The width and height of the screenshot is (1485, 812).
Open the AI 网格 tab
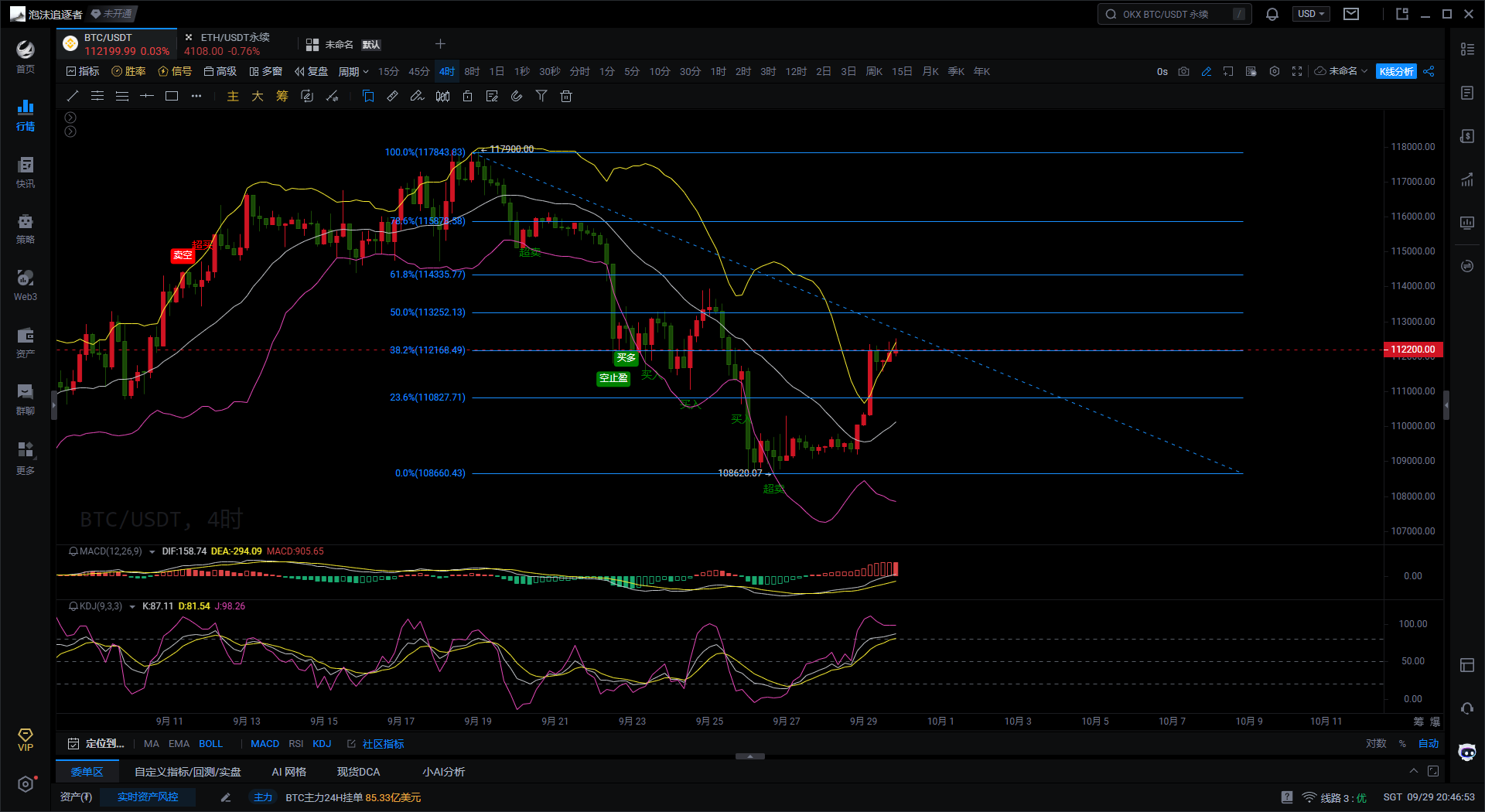pyautogui.click(x=289, y=771)
